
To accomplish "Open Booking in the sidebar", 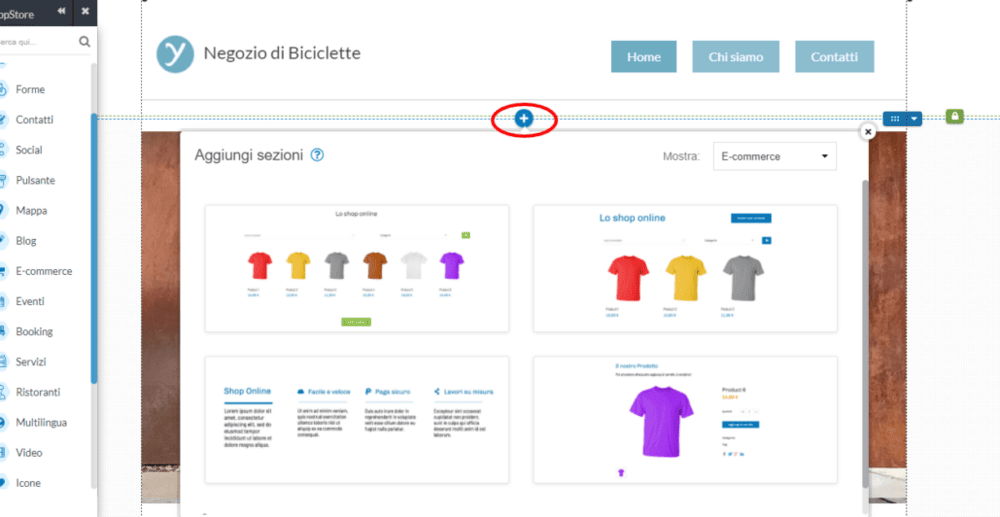I will click(34, 331).
